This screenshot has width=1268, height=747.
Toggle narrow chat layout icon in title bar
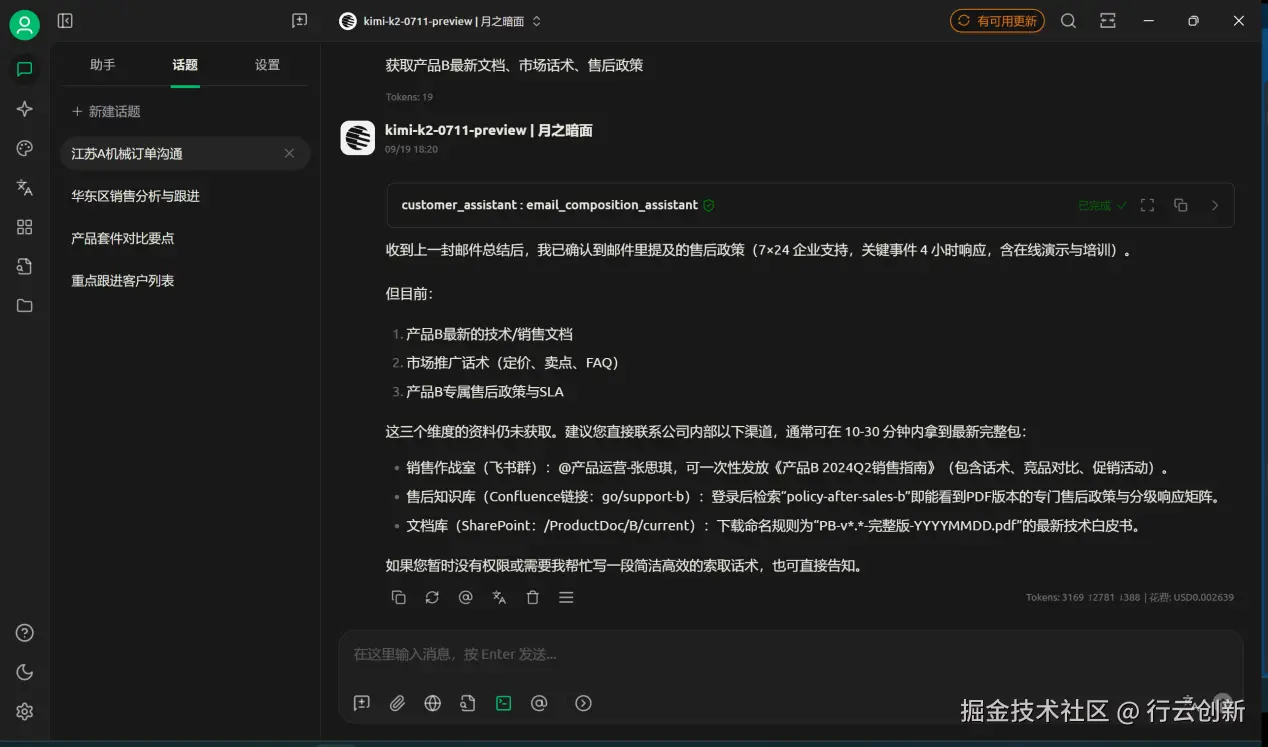pos(1108,21)
